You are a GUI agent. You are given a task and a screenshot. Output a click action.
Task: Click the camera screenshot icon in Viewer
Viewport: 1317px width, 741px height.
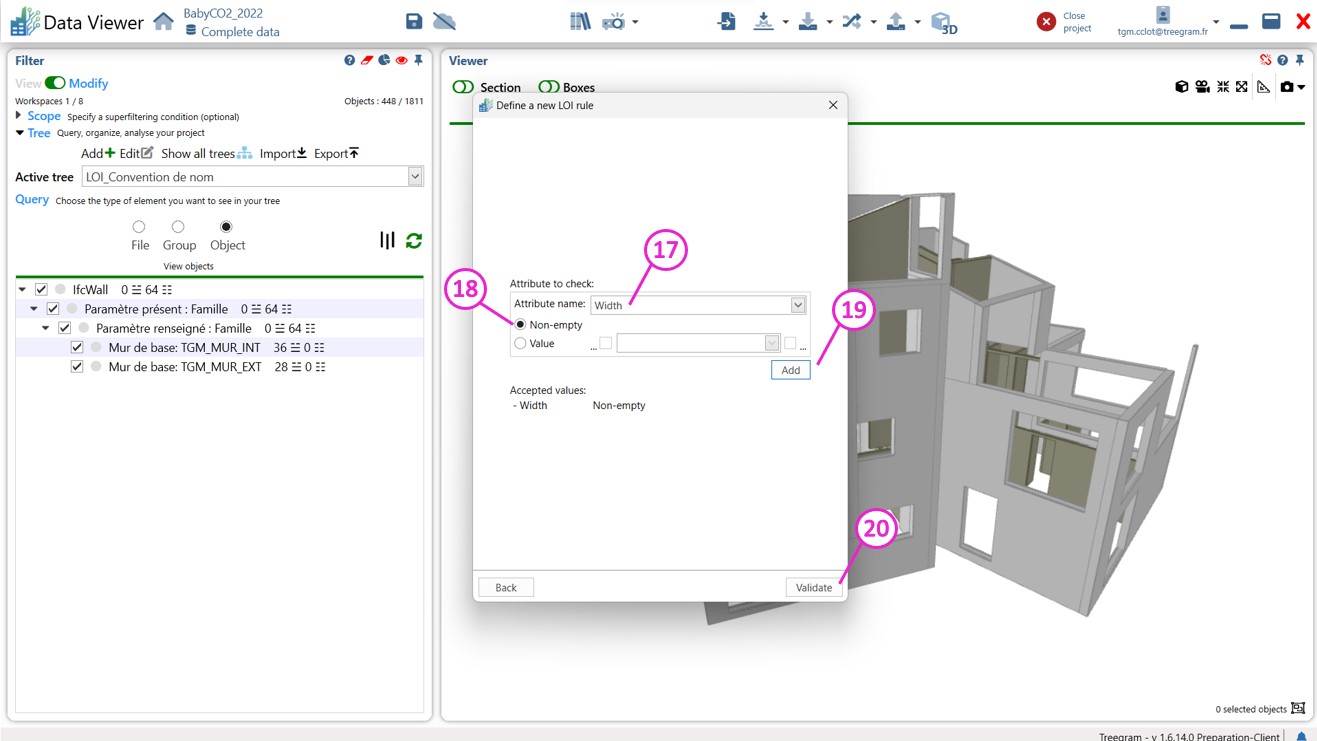1287,87
